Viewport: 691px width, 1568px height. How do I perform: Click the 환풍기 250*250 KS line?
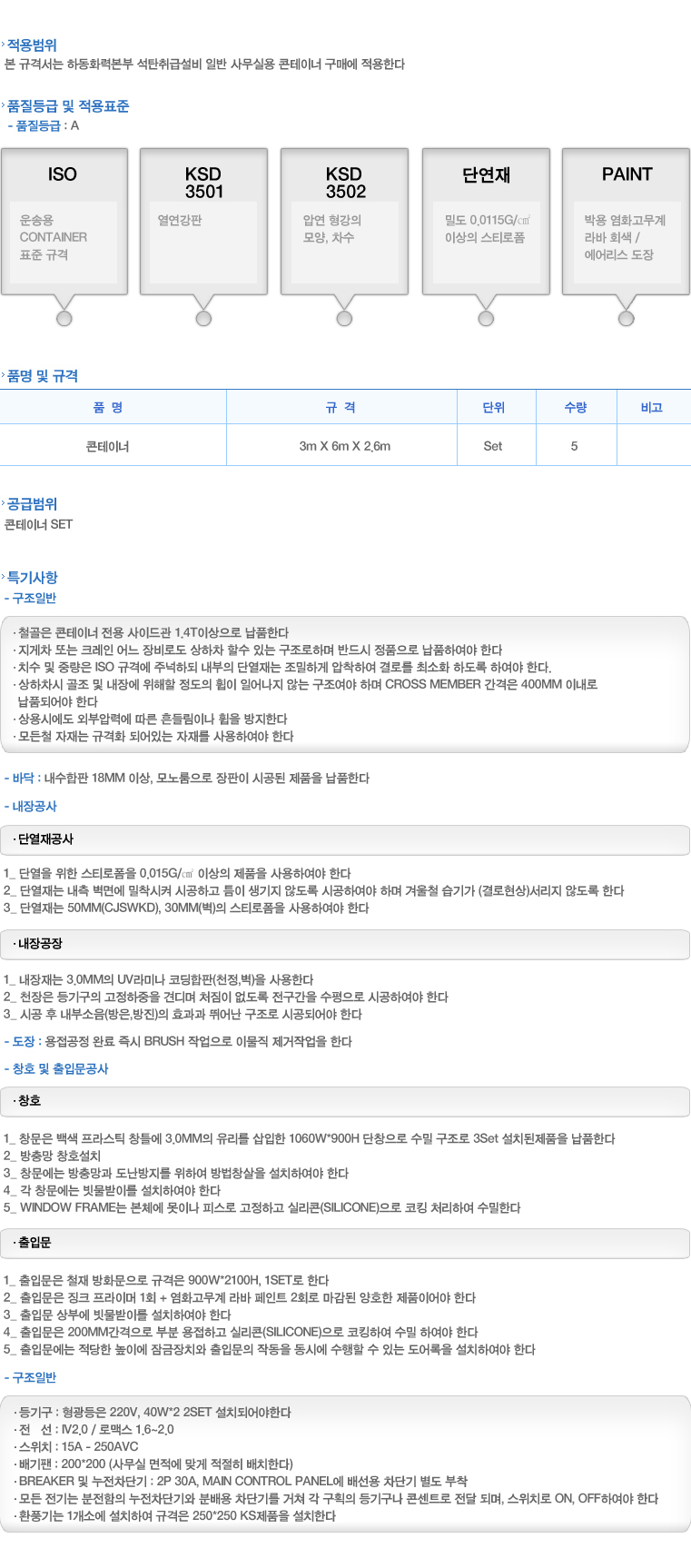pyautogui.click(x=175, y=1516)
